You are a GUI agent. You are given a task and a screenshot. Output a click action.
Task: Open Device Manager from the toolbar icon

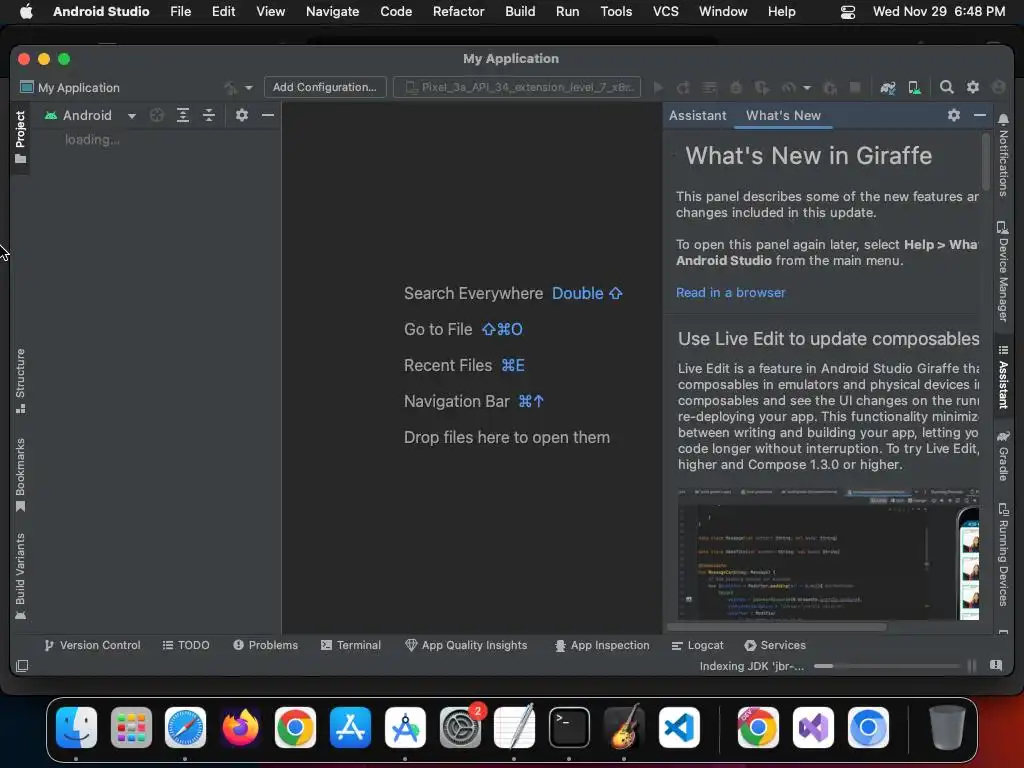pyautogui.click(x=914, y=88)
